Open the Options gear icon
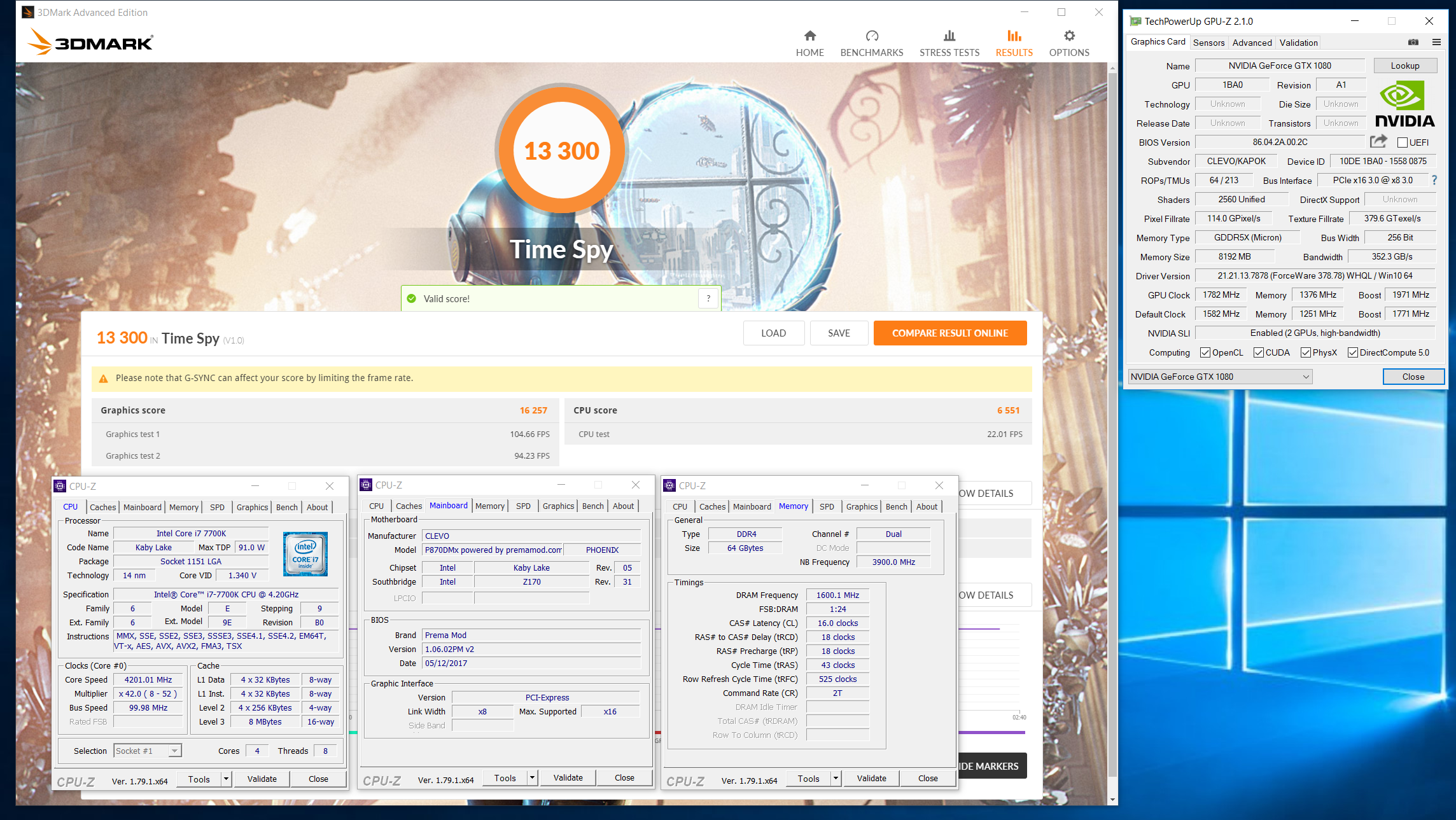 point(1069,36)
